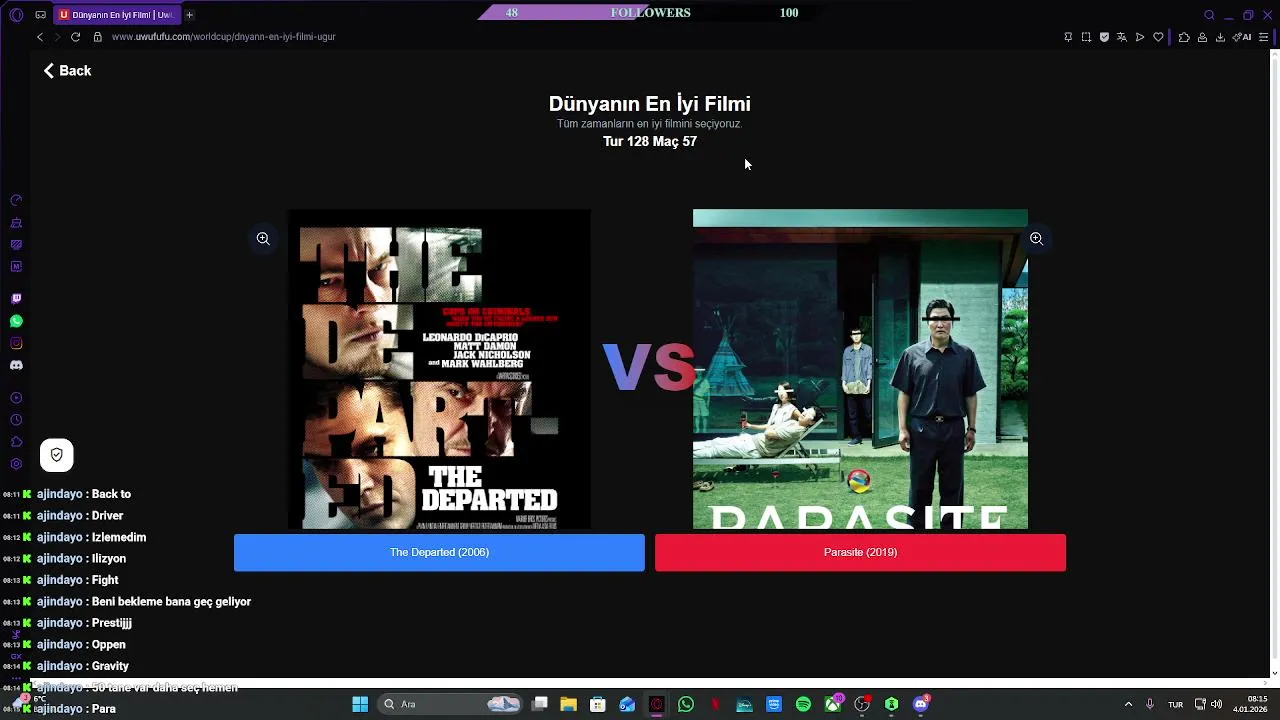Open The Departed movie poster image
The height and width of the screenshot is (720, 1280).
pos(439,369)
